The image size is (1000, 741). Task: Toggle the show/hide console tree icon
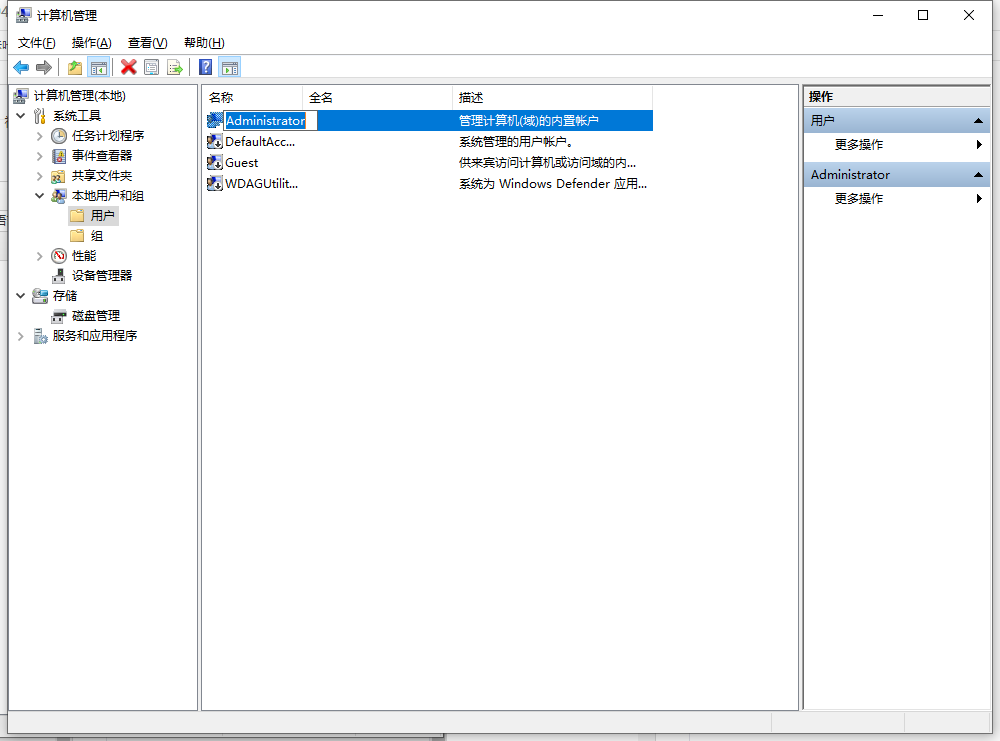98,67
